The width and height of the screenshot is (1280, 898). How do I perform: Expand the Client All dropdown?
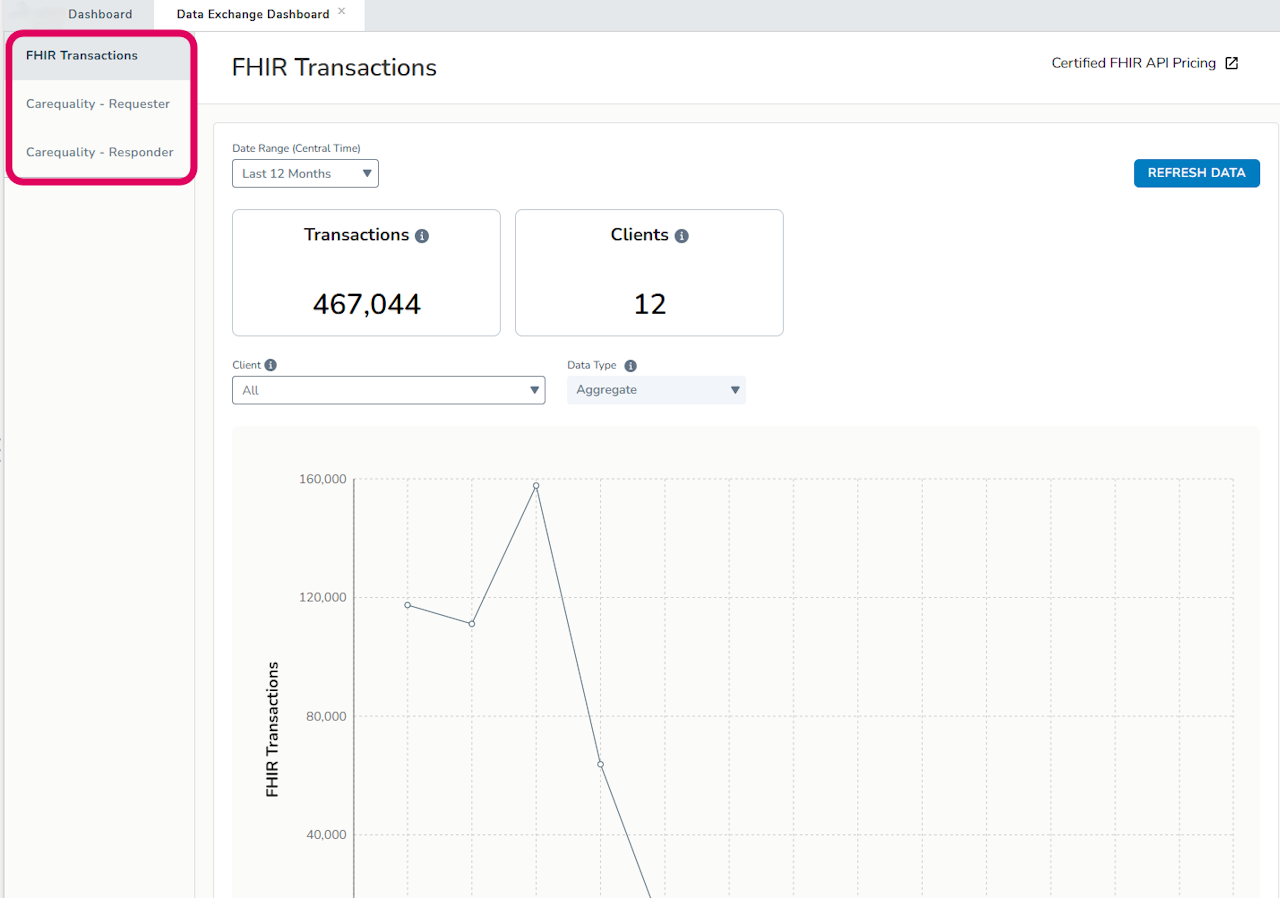point(388,390)
